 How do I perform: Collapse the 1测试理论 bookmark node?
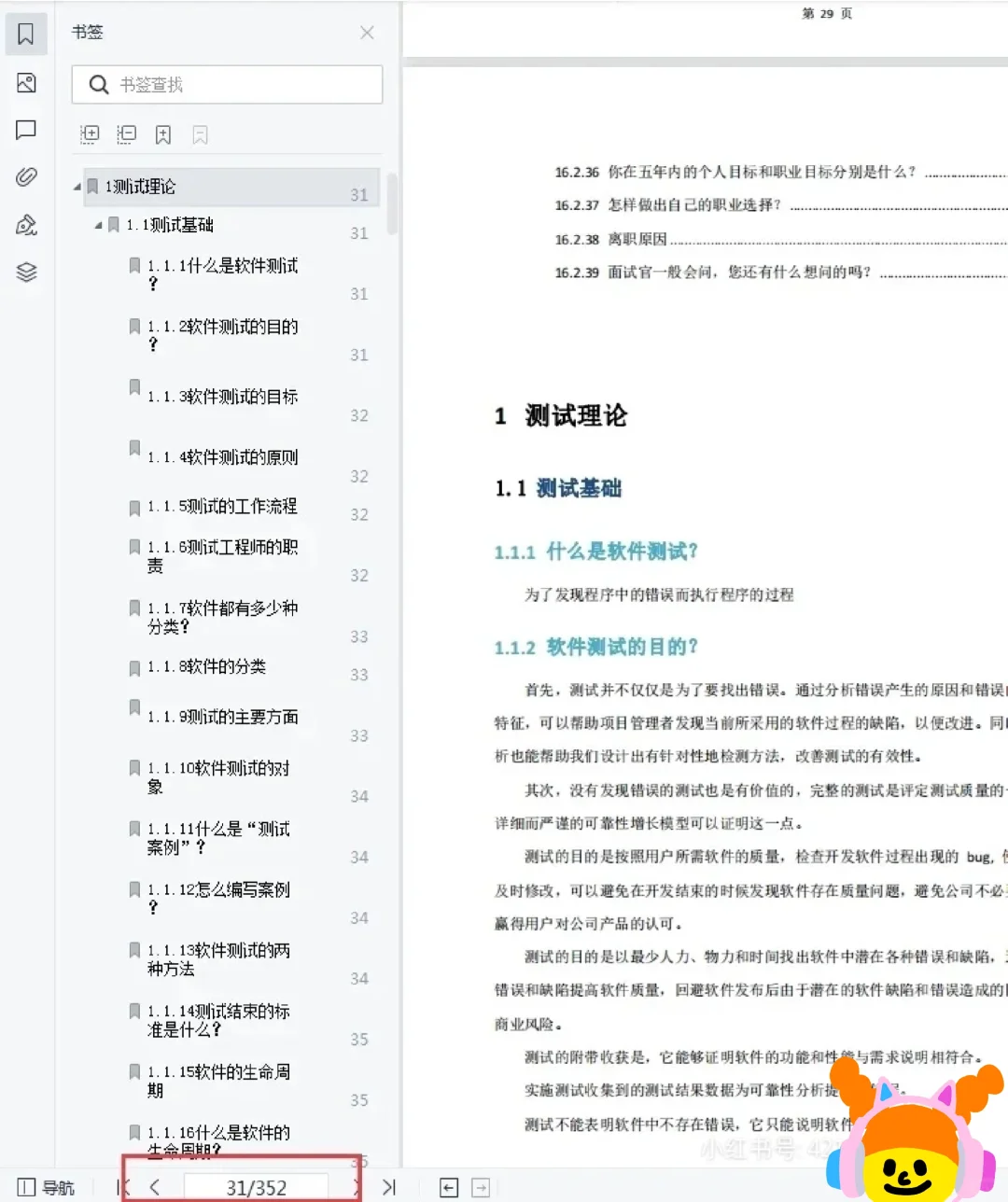pyautogui.click(x=76, y=186)
